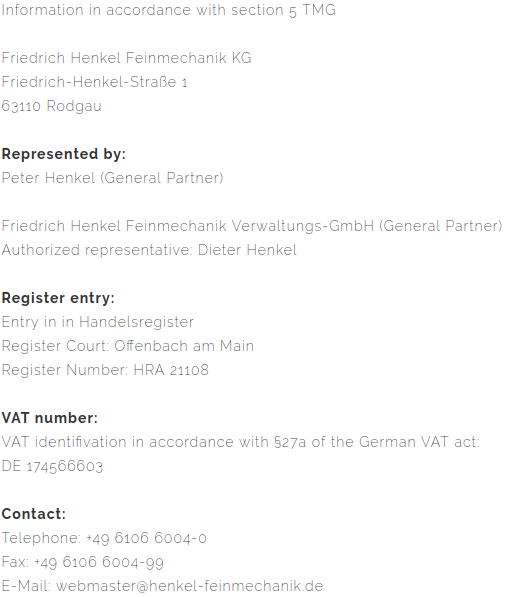Click the Register Number HRA 21108 line
Viewport: 513px width, 597px height.
tap(105, 370)
